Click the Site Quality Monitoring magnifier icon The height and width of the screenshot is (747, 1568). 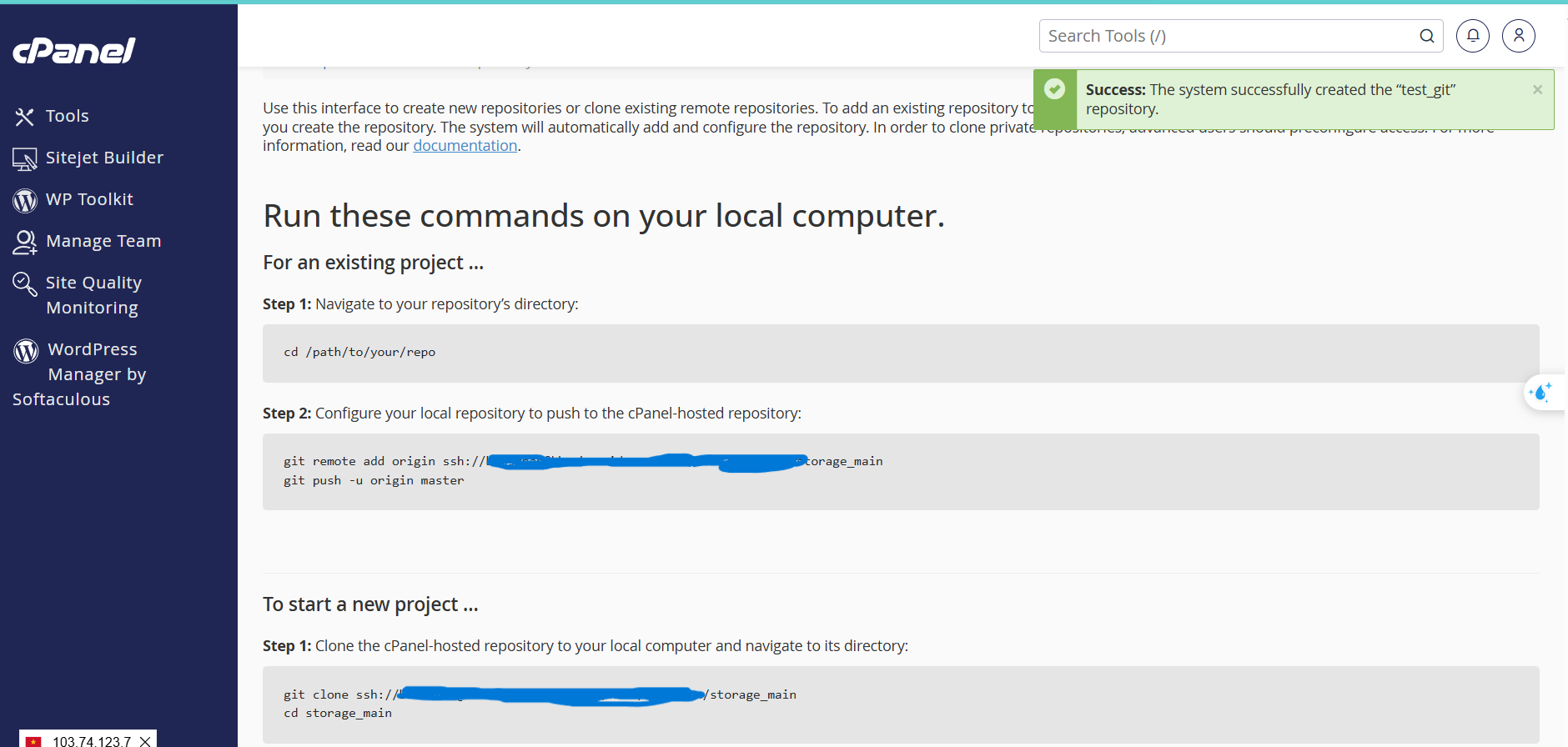[x=25, y=284]
